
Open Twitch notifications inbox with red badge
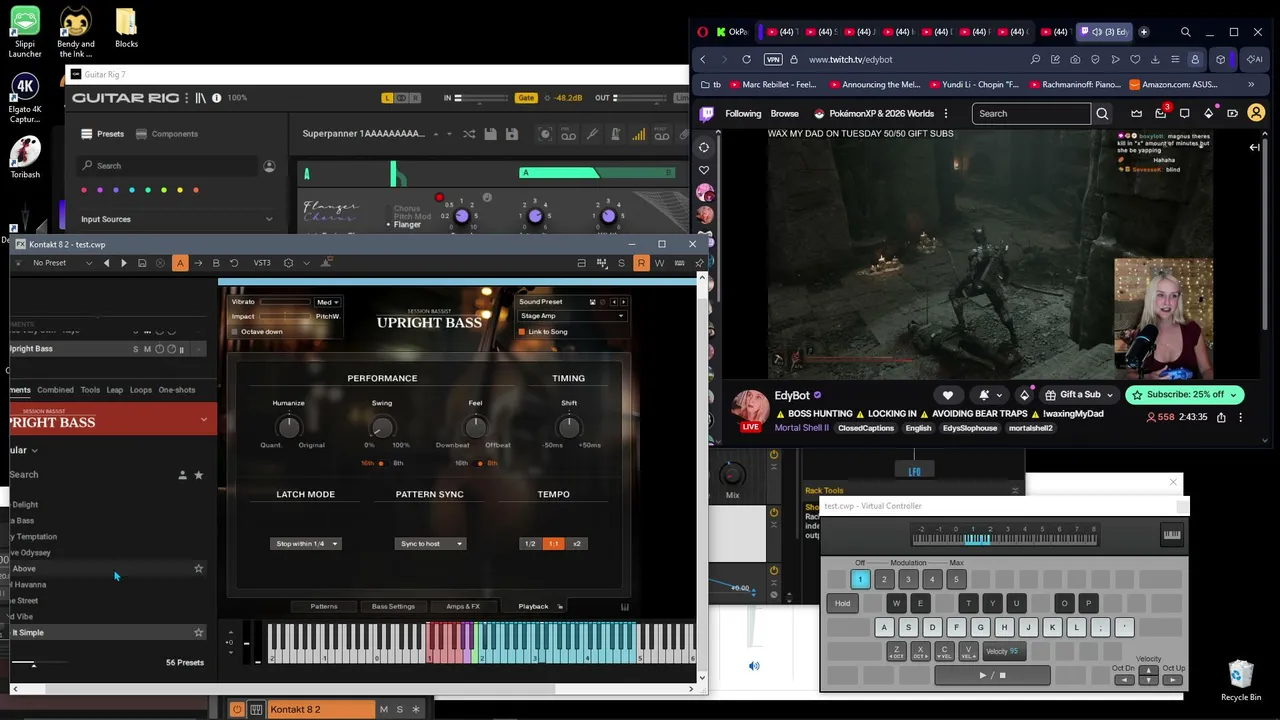1160,113
